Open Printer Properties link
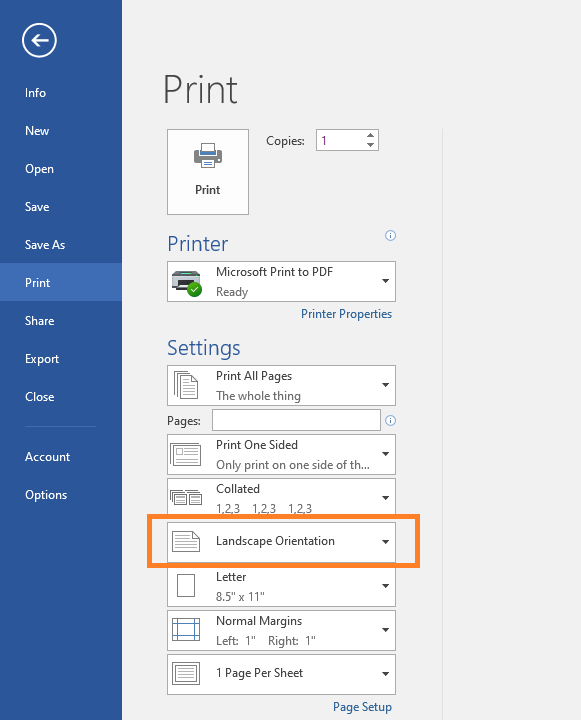The image size is (581, 720). pyautogui.click(x=346, y=314)
